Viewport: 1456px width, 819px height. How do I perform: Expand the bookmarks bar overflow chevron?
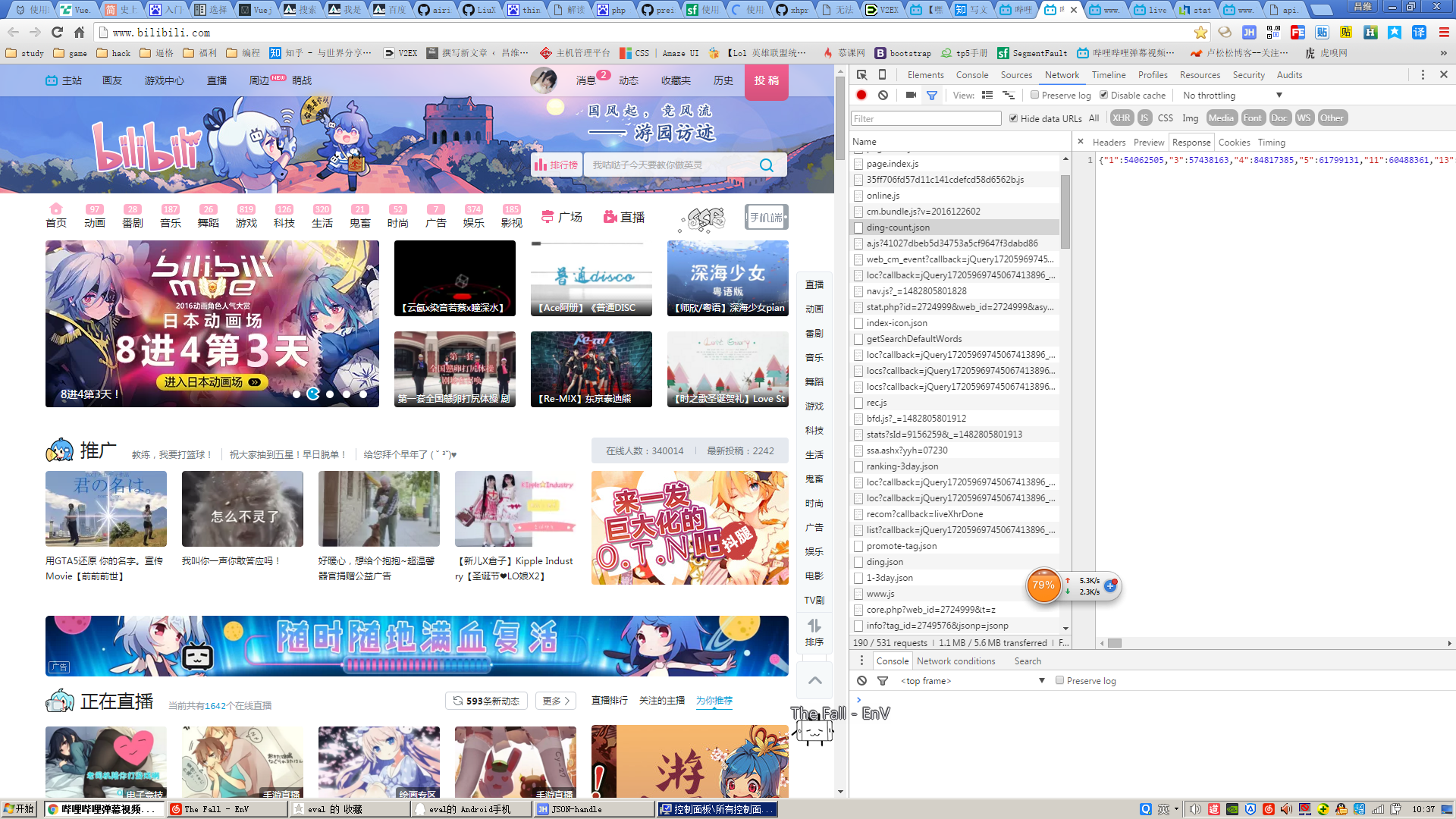1443,53
